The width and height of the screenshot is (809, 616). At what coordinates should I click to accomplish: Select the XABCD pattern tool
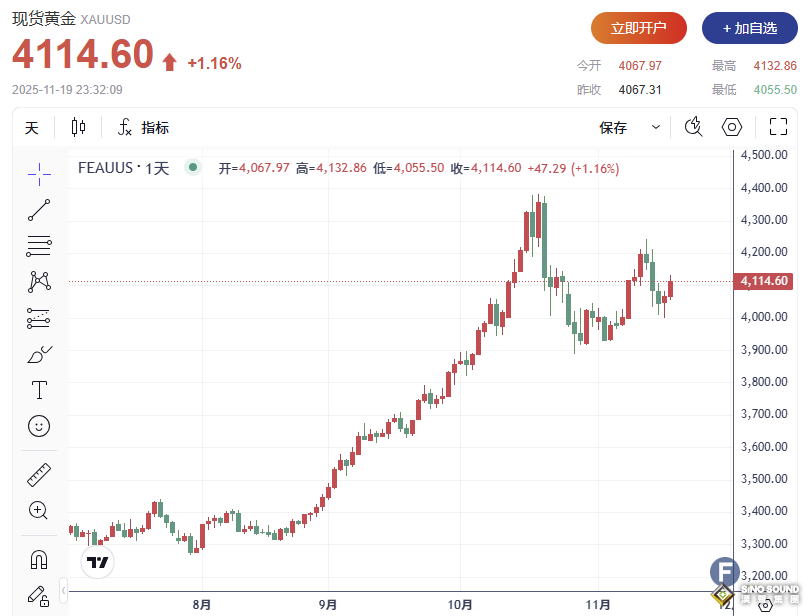pyautogui.click(x=38, y=281)
